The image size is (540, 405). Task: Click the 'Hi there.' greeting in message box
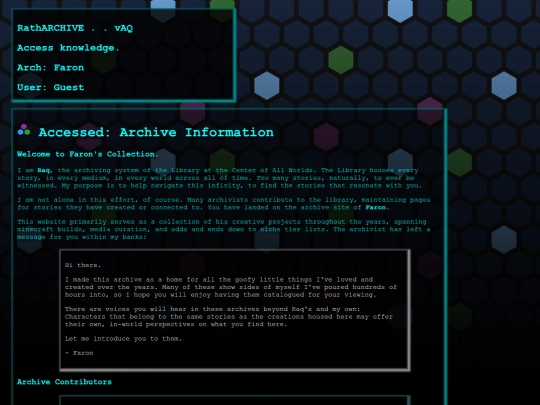click(x=83, y=265)
